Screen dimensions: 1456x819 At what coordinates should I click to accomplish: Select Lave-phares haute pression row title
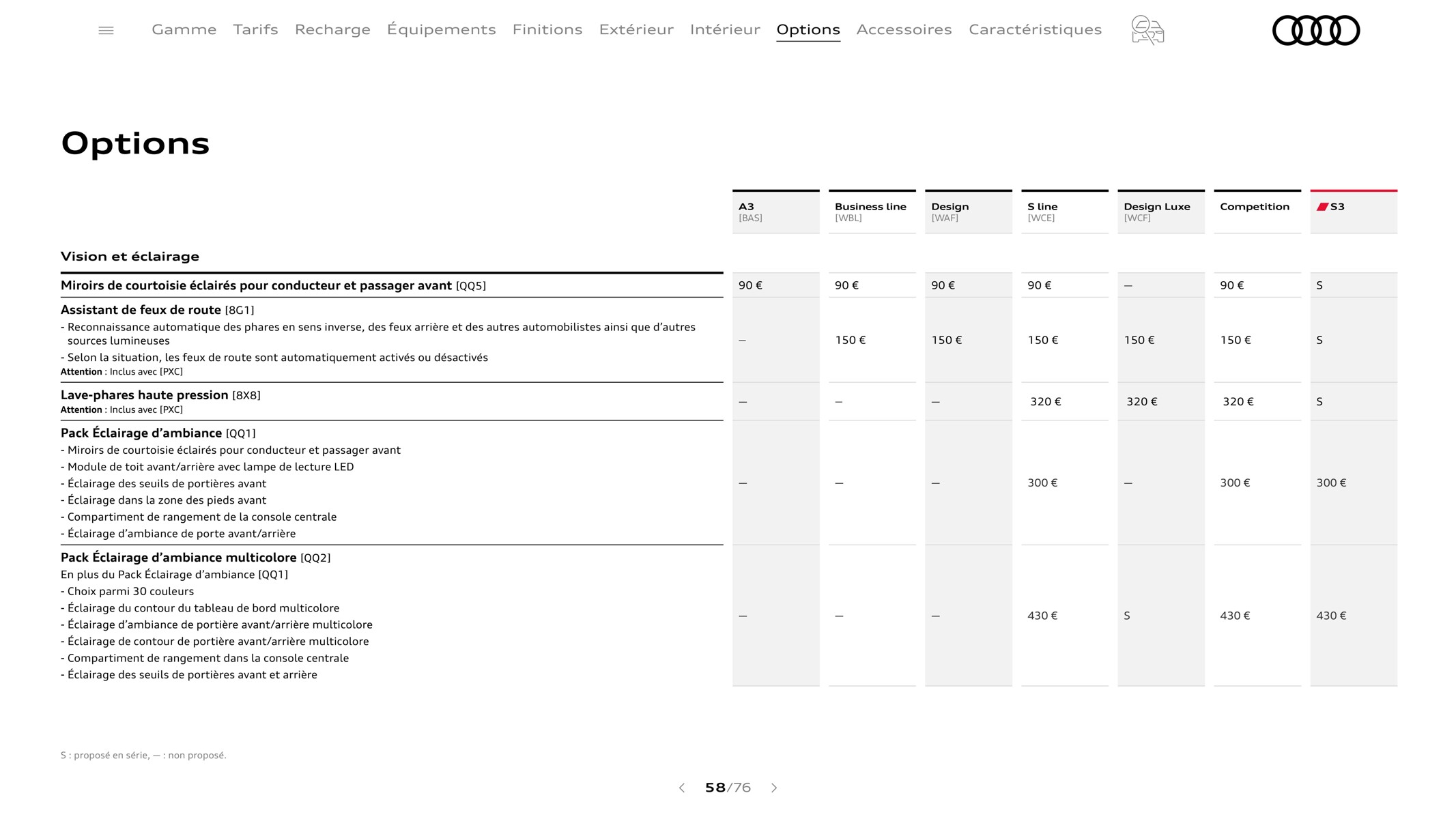[x=160, y=395]
